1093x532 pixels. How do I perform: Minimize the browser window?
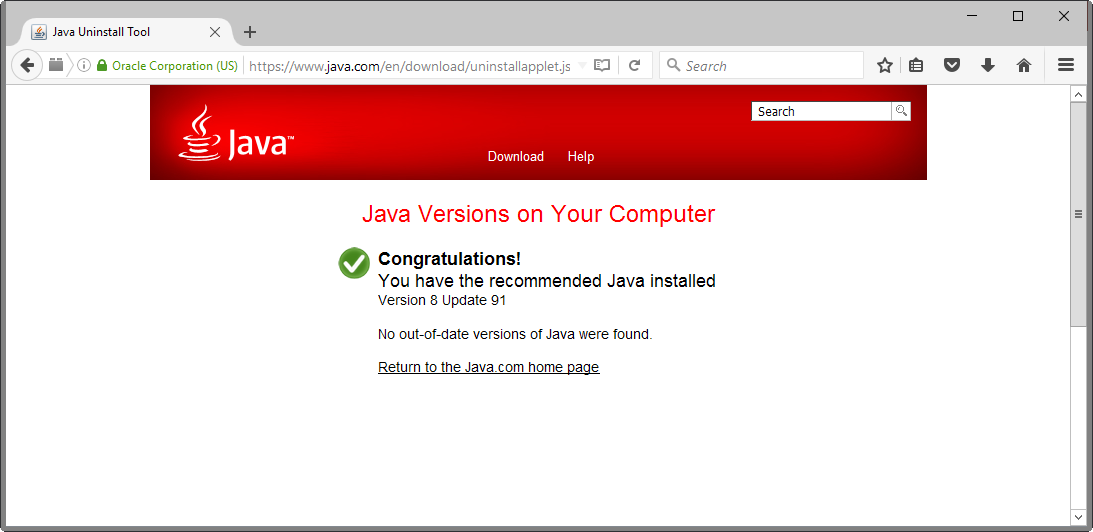972,16
